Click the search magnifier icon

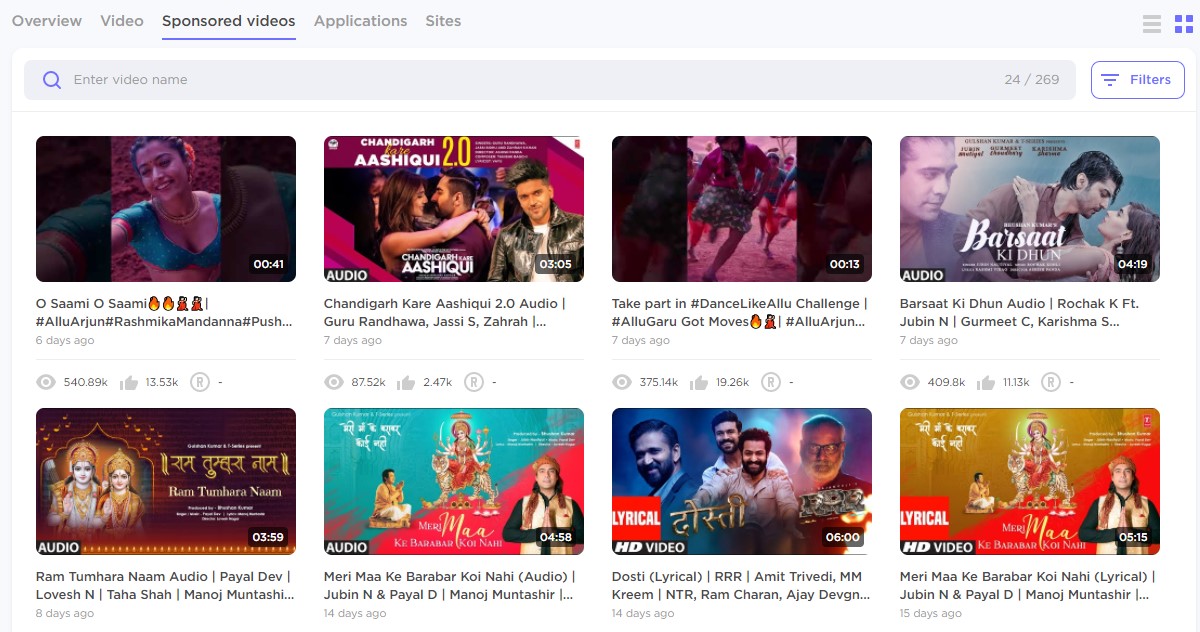pyautogui.click(x=52, y=80)
